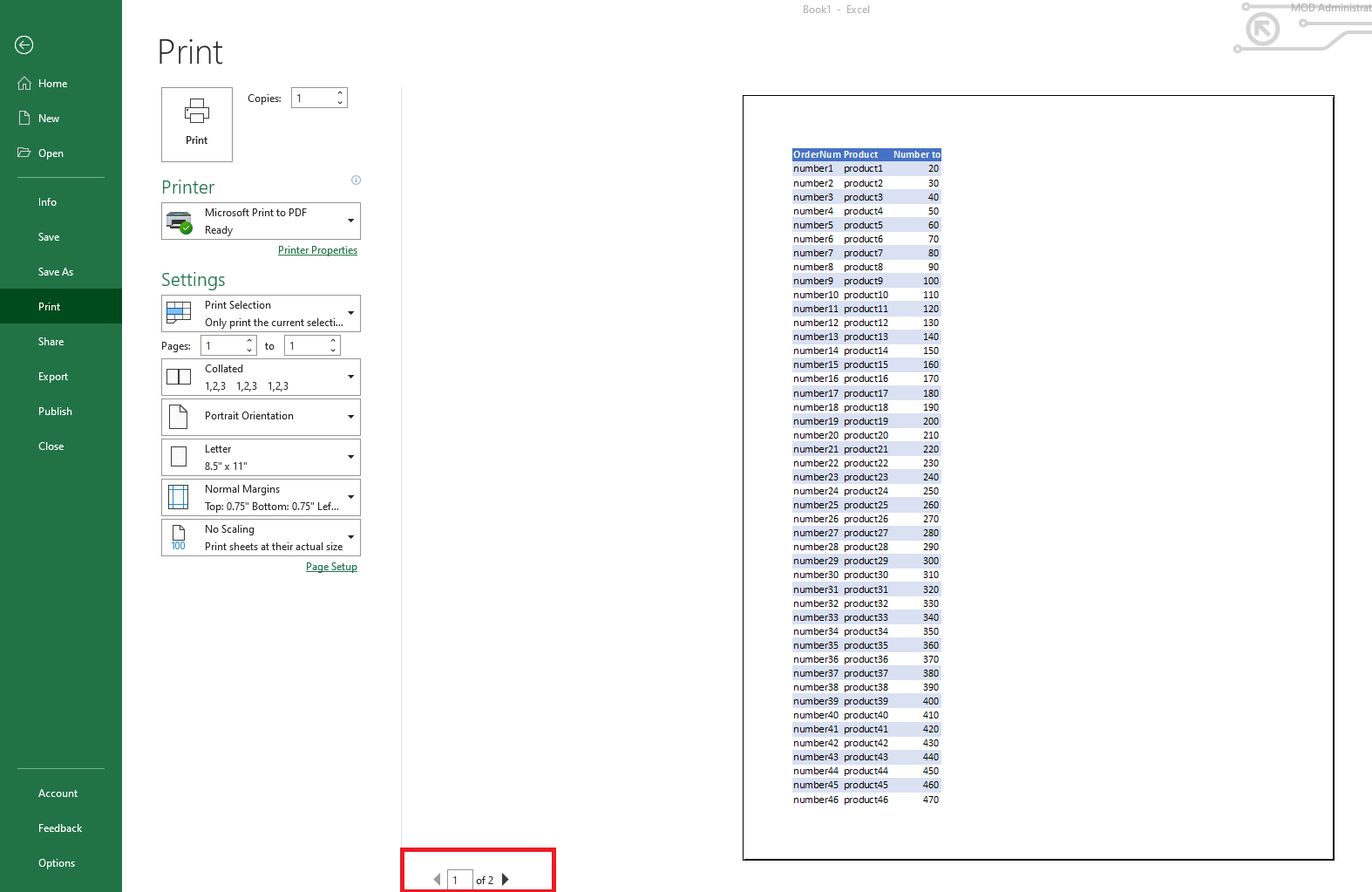Open the Share page
Screen dimensions: 1372x892
61,342
